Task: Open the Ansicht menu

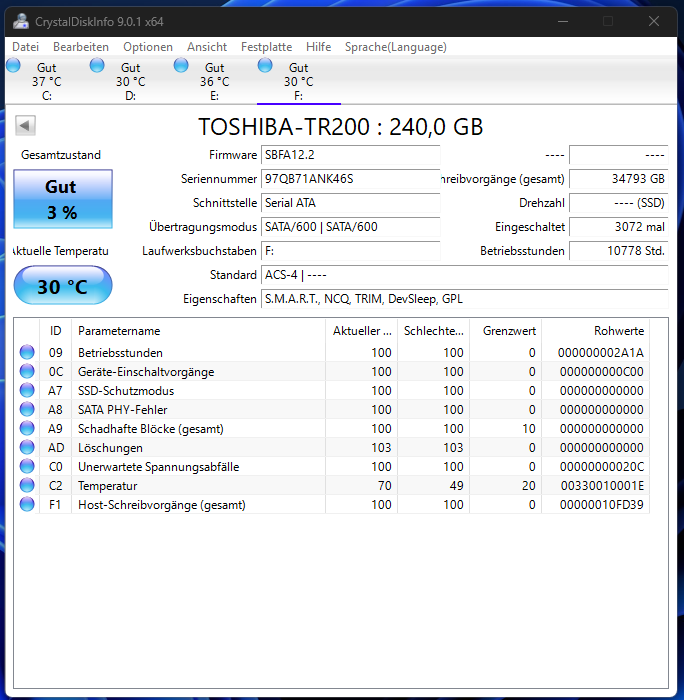Action: point(207,47)
